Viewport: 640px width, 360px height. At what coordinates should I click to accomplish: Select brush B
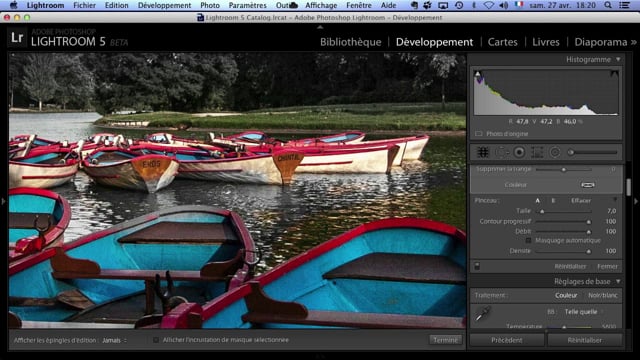coord(553,200)
